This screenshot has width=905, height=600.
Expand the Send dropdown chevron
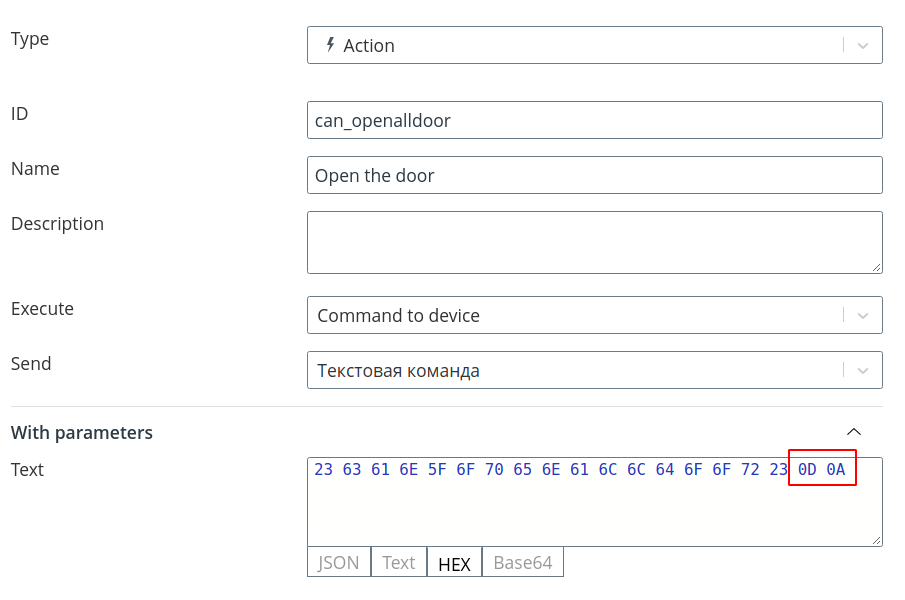(x=862, y=370)
